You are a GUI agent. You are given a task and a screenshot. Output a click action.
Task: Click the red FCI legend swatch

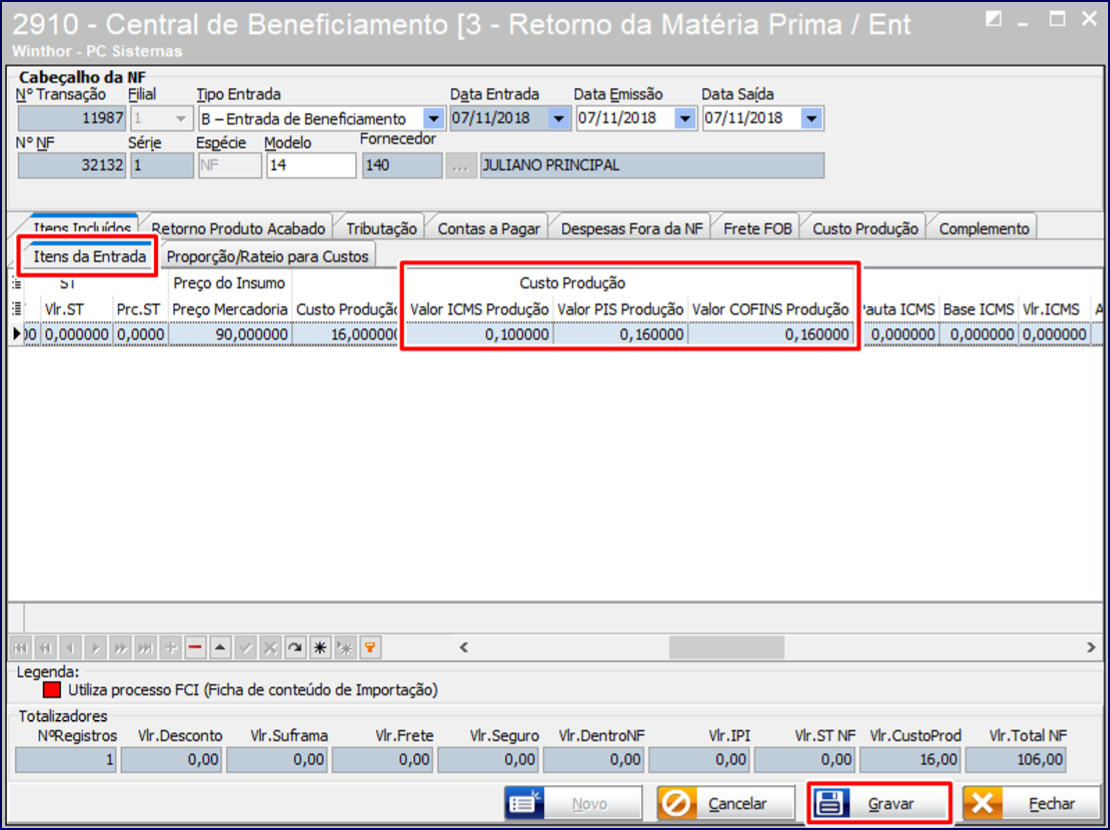pyautogui.click(x=52, y=690)
